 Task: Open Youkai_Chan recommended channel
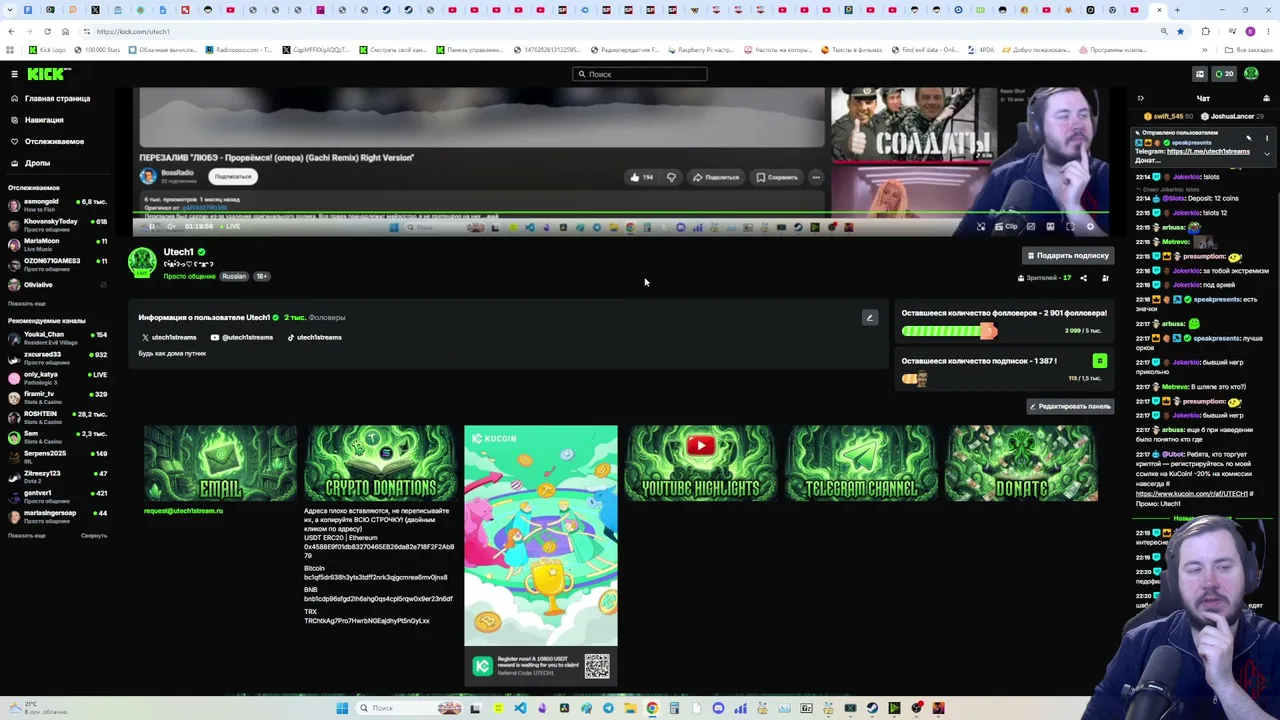point(57,338)
